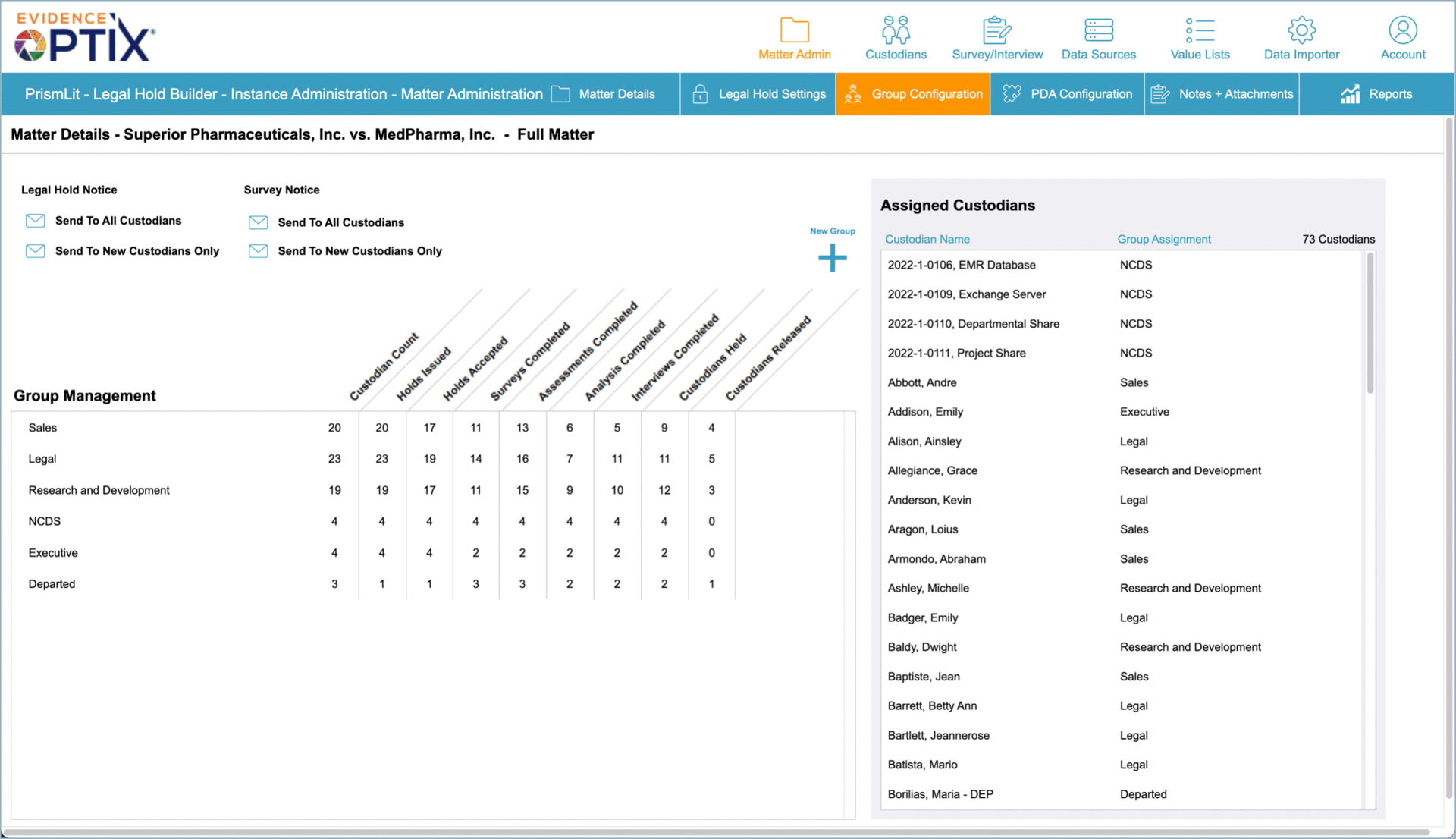Open the Custodians icon in the top navigation
This screenshot has width=1456, height=839.
(896, 31)
